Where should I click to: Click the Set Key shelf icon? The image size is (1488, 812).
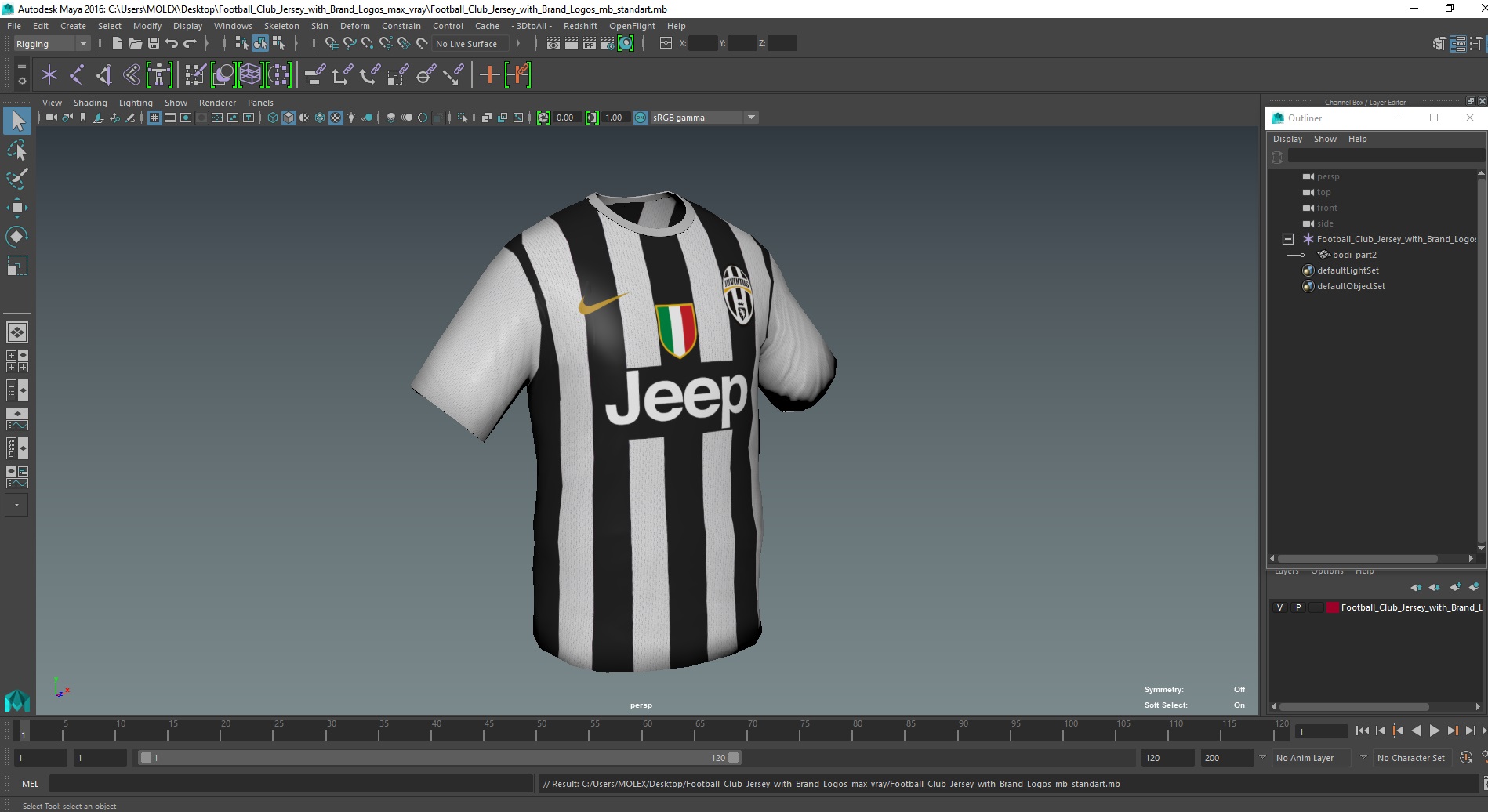[x=490, y=75]
